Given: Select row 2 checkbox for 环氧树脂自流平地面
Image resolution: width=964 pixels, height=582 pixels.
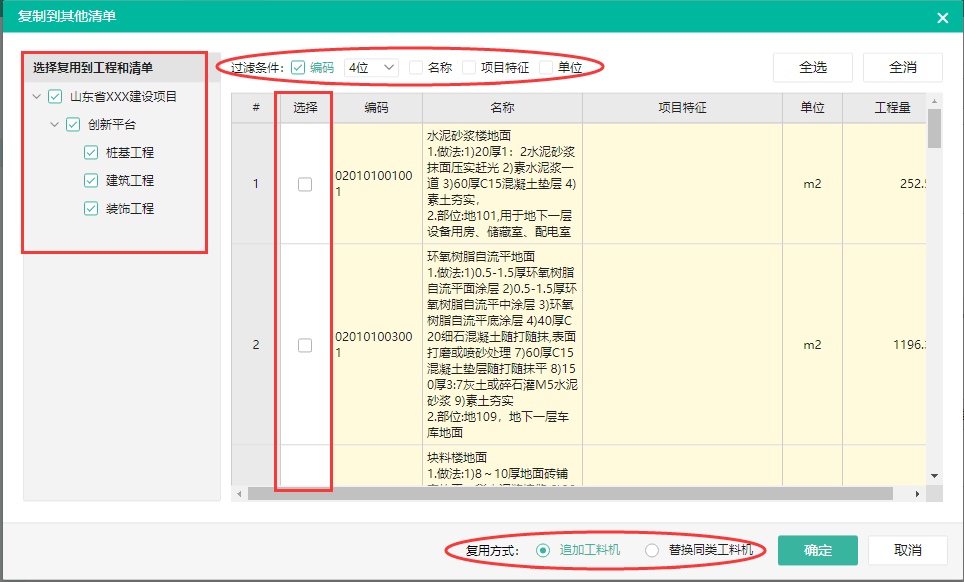Looking at the screenshot, I should coord(305,345).
